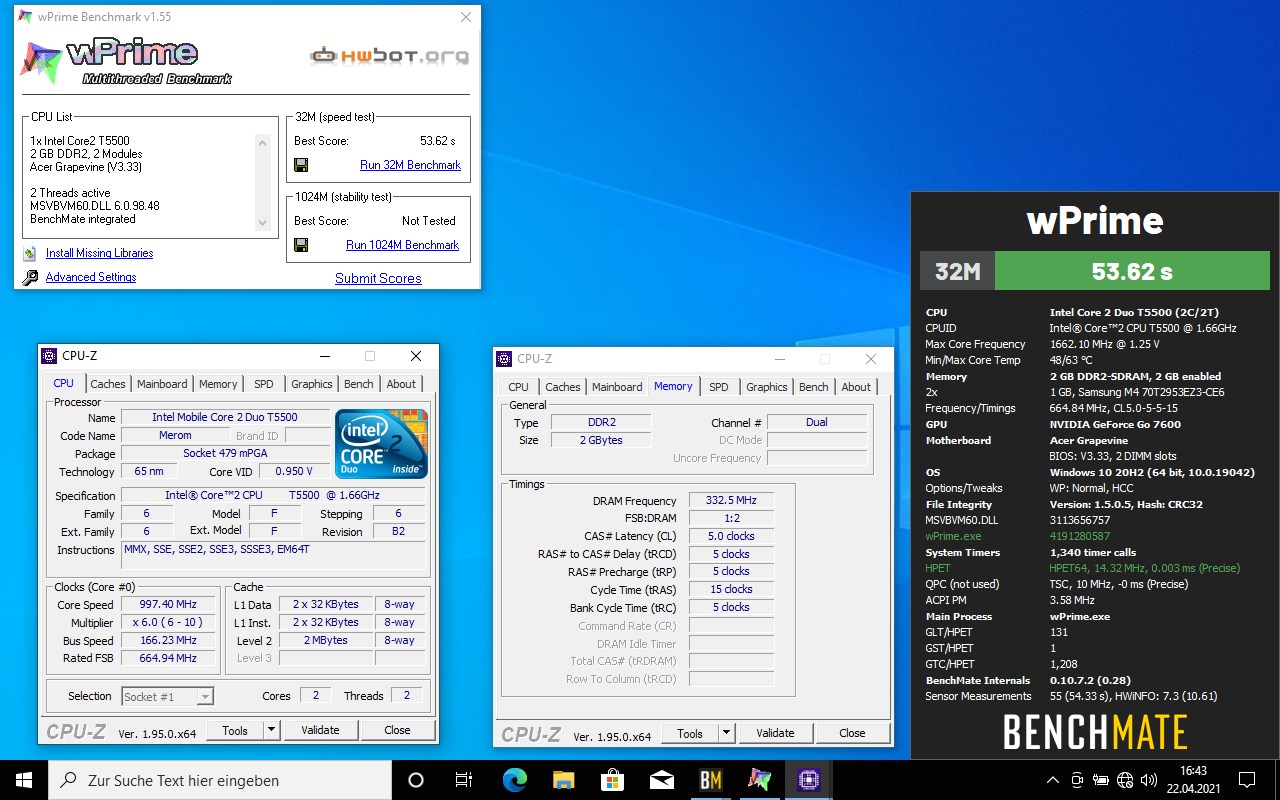This screenshot has width=1280, height=800.
Task: Switch to Caches tab in left CPU-Z
Action: (x=108, y=384)
